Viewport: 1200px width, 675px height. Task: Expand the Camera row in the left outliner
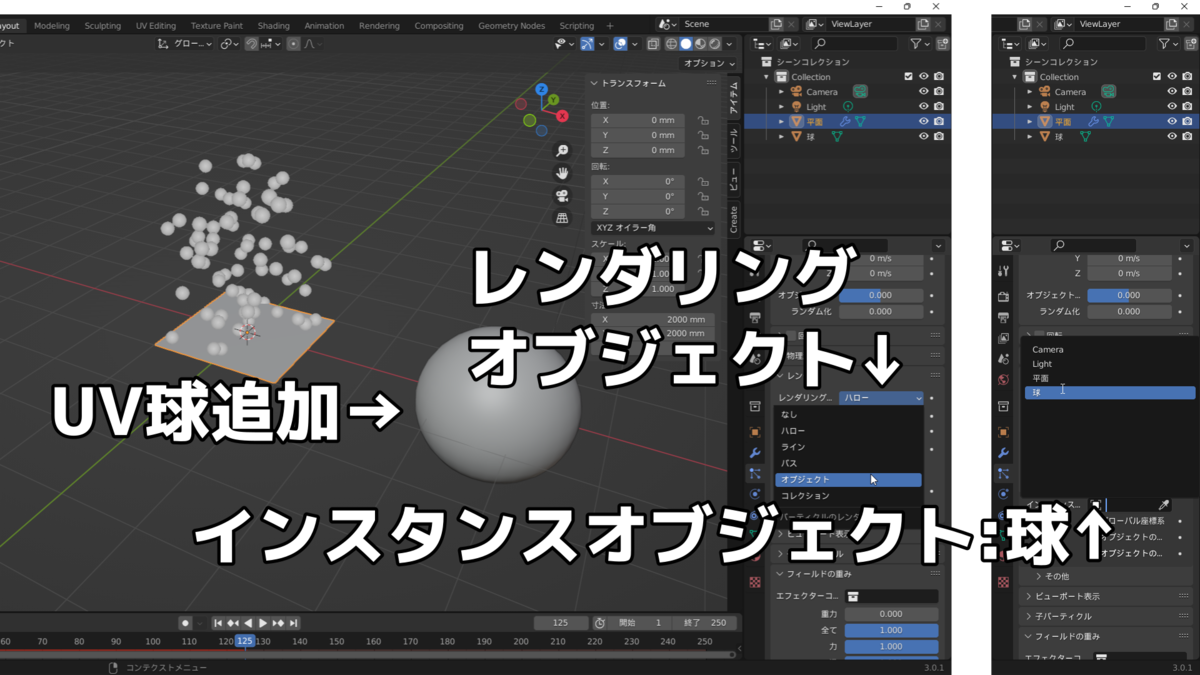point(782,92)
